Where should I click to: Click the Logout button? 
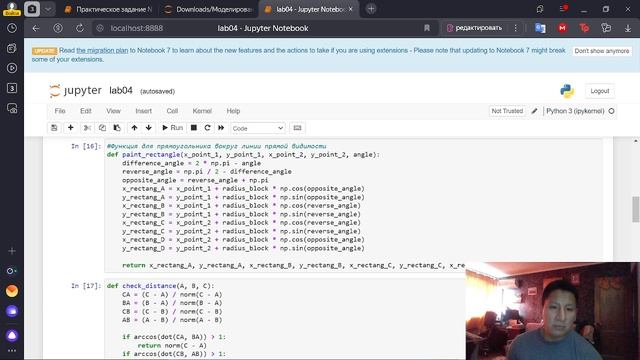600,91
